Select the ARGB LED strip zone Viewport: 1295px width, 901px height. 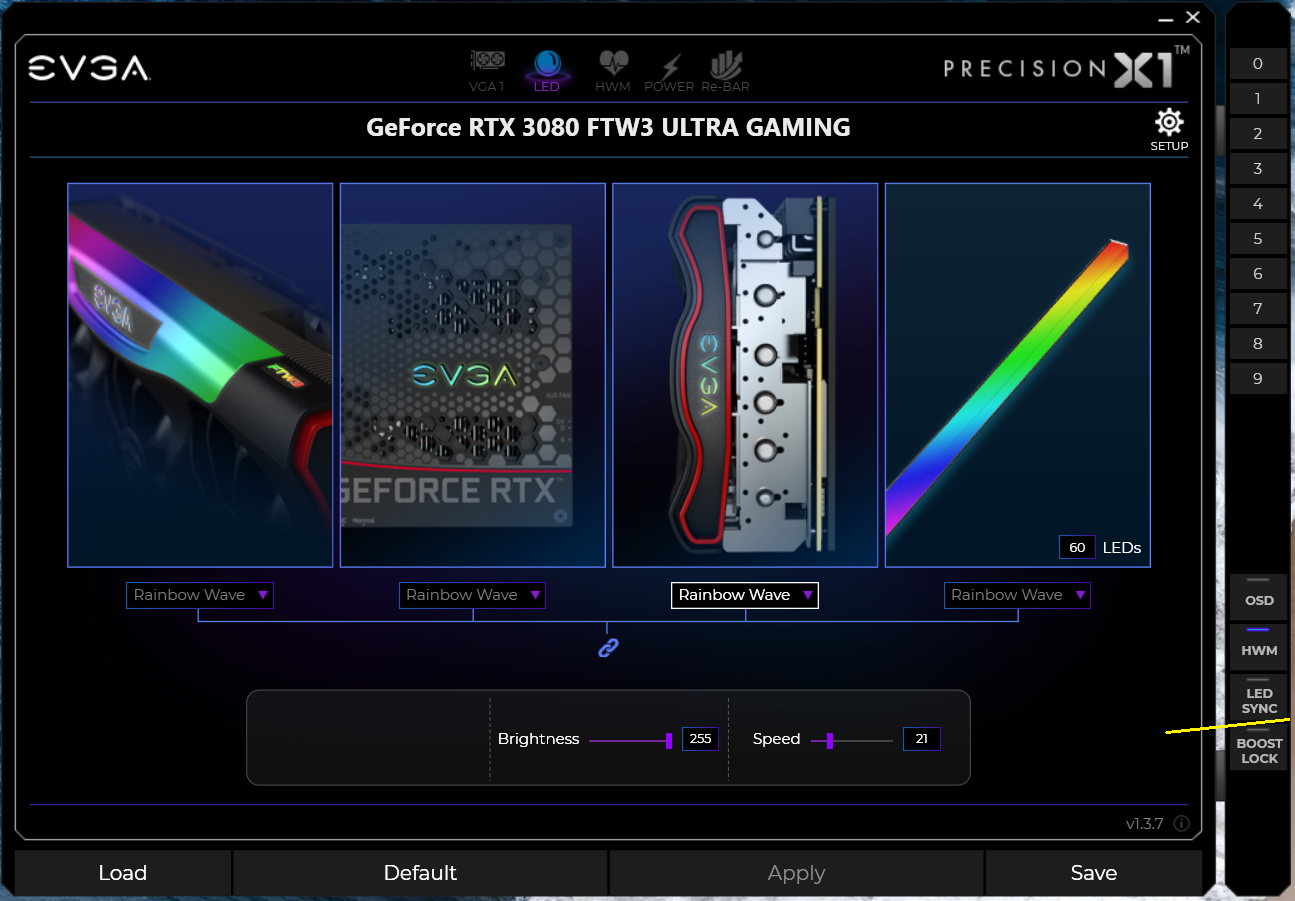click(x=1018, y=375)
